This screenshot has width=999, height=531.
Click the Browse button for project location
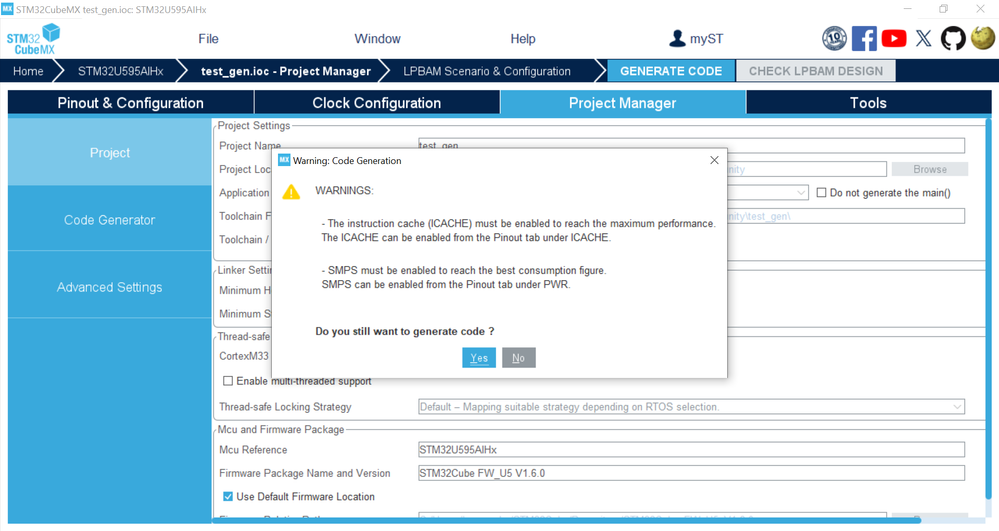pos(930,169)
